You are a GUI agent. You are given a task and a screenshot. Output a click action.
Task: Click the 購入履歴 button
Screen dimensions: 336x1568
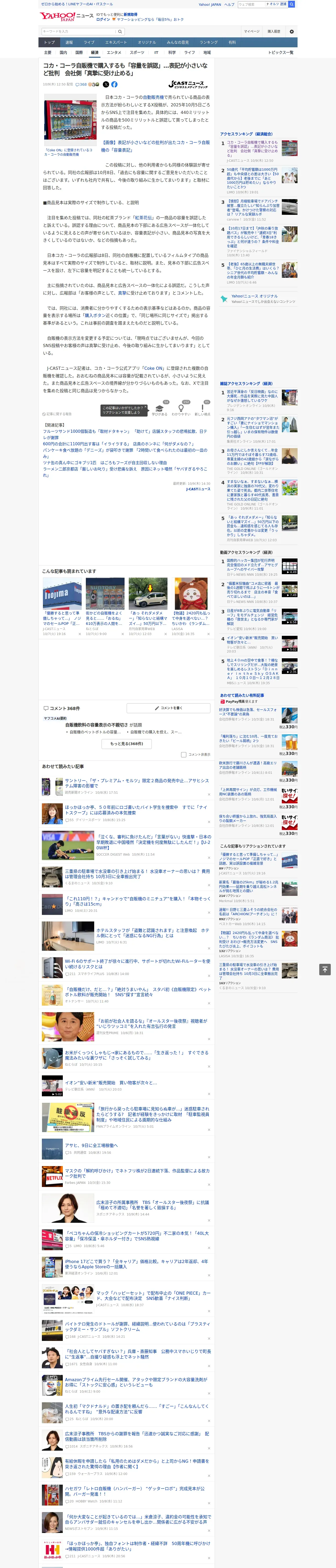[274, 32]
